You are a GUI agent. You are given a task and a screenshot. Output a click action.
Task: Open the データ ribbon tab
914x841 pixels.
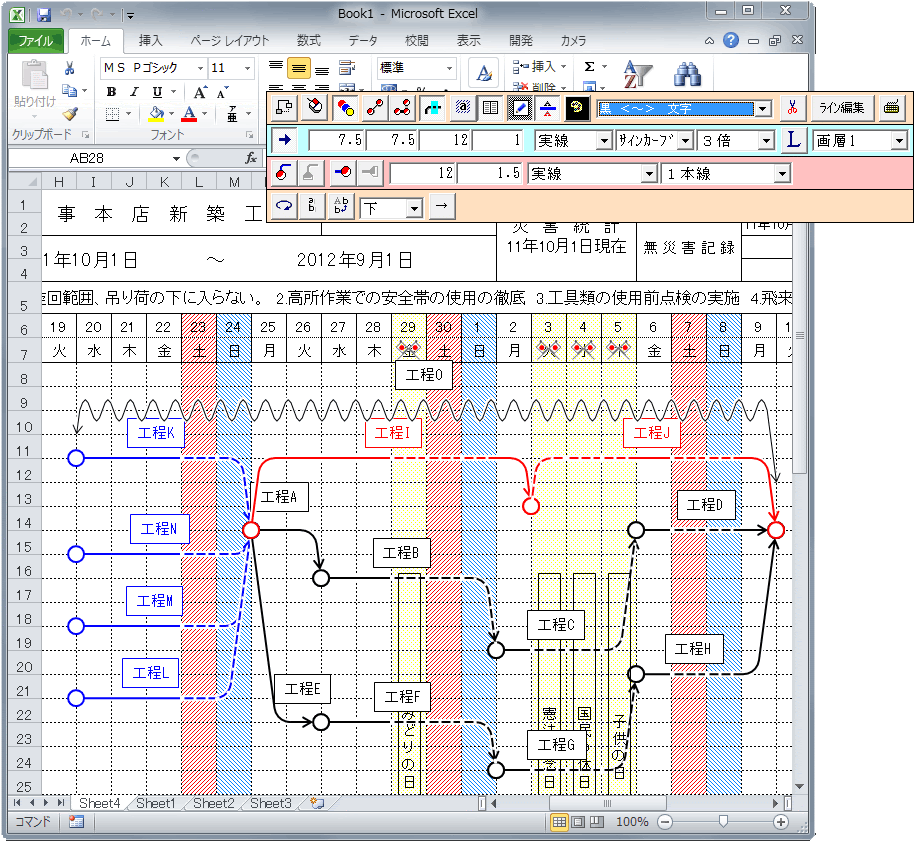(363, 41)
